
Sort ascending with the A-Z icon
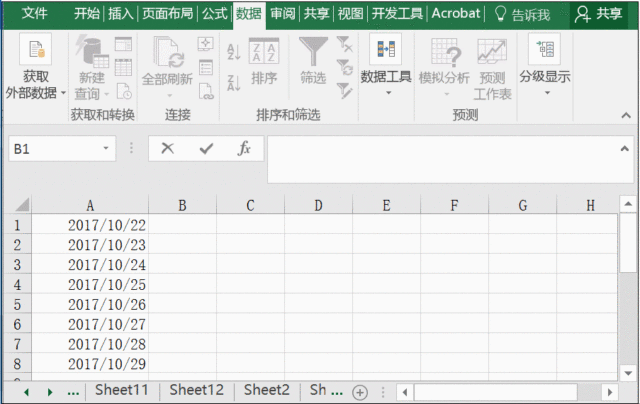click(233, 52)
